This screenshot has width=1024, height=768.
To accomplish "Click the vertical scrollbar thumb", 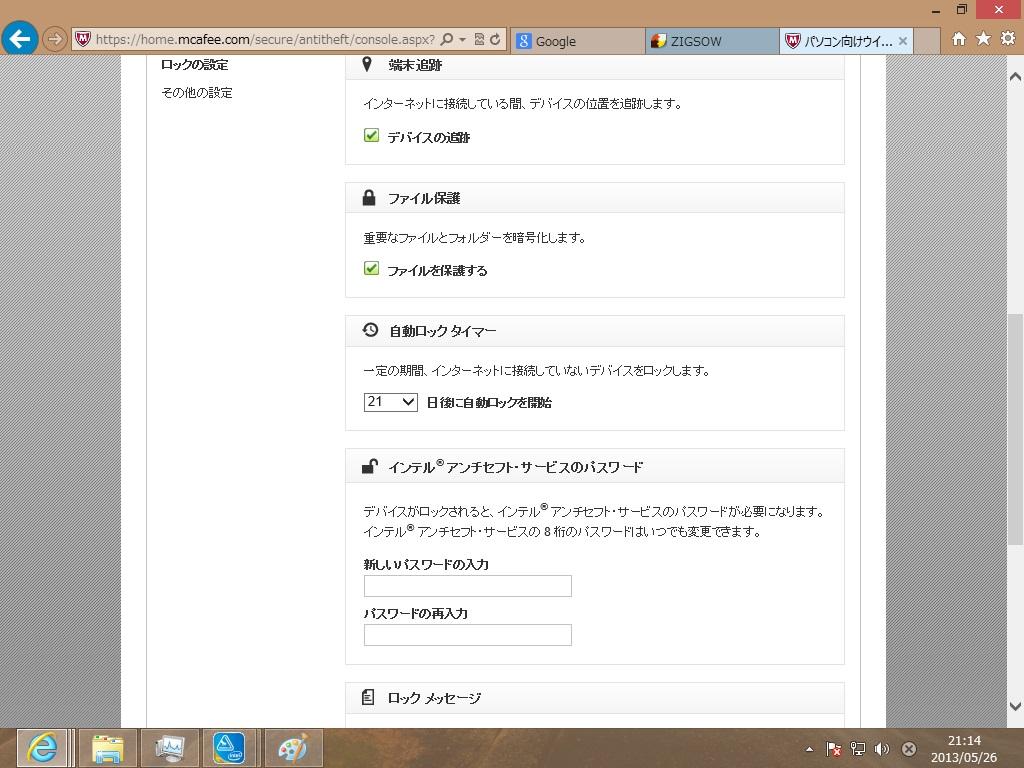I will 1015,429.
